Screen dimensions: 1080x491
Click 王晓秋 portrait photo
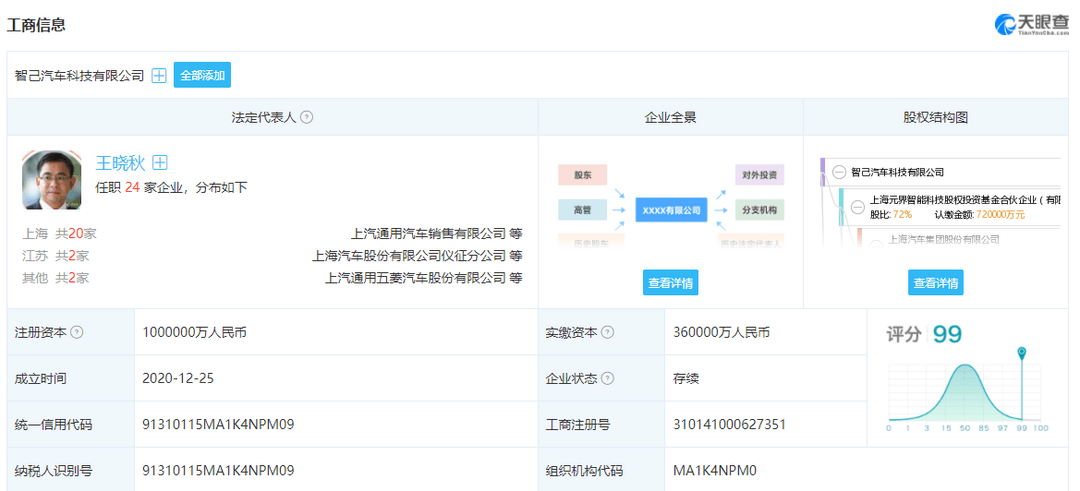[x=52, y=180]
